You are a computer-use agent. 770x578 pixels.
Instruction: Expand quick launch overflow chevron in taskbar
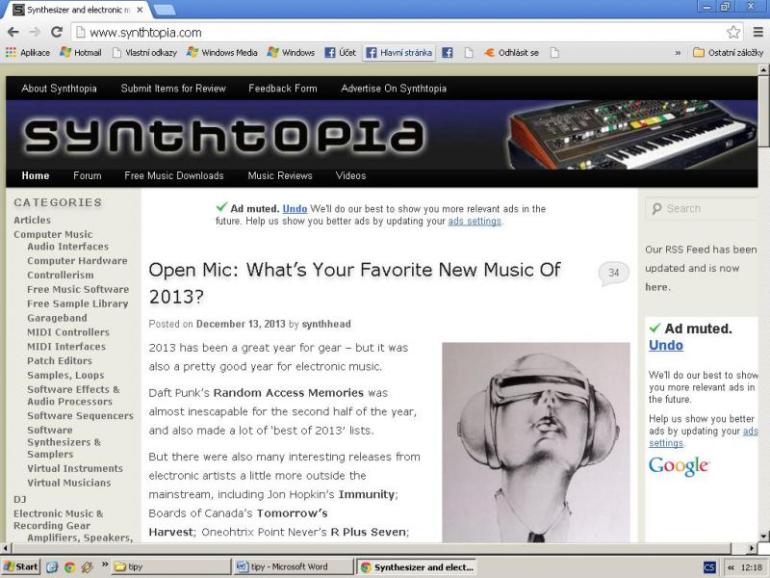pyautogui.click(x=105, y=565)
